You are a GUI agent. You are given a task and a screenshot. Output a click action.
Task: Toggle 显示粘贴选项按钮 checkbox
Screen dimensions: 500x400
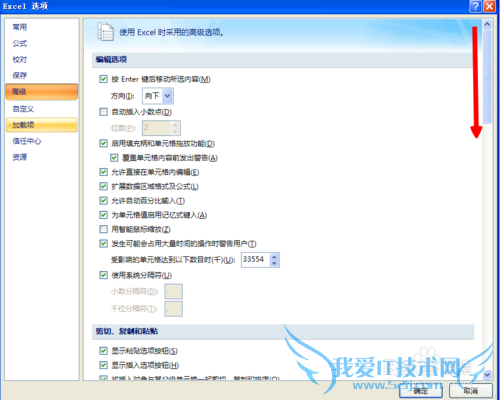point(103,351)
